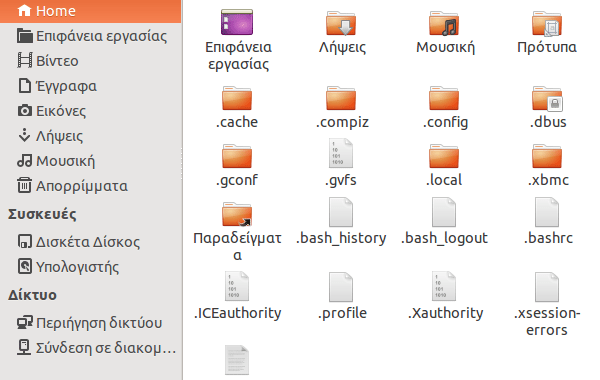
Task: Select the .xbmc folder icon
Action: click(547, 156)
